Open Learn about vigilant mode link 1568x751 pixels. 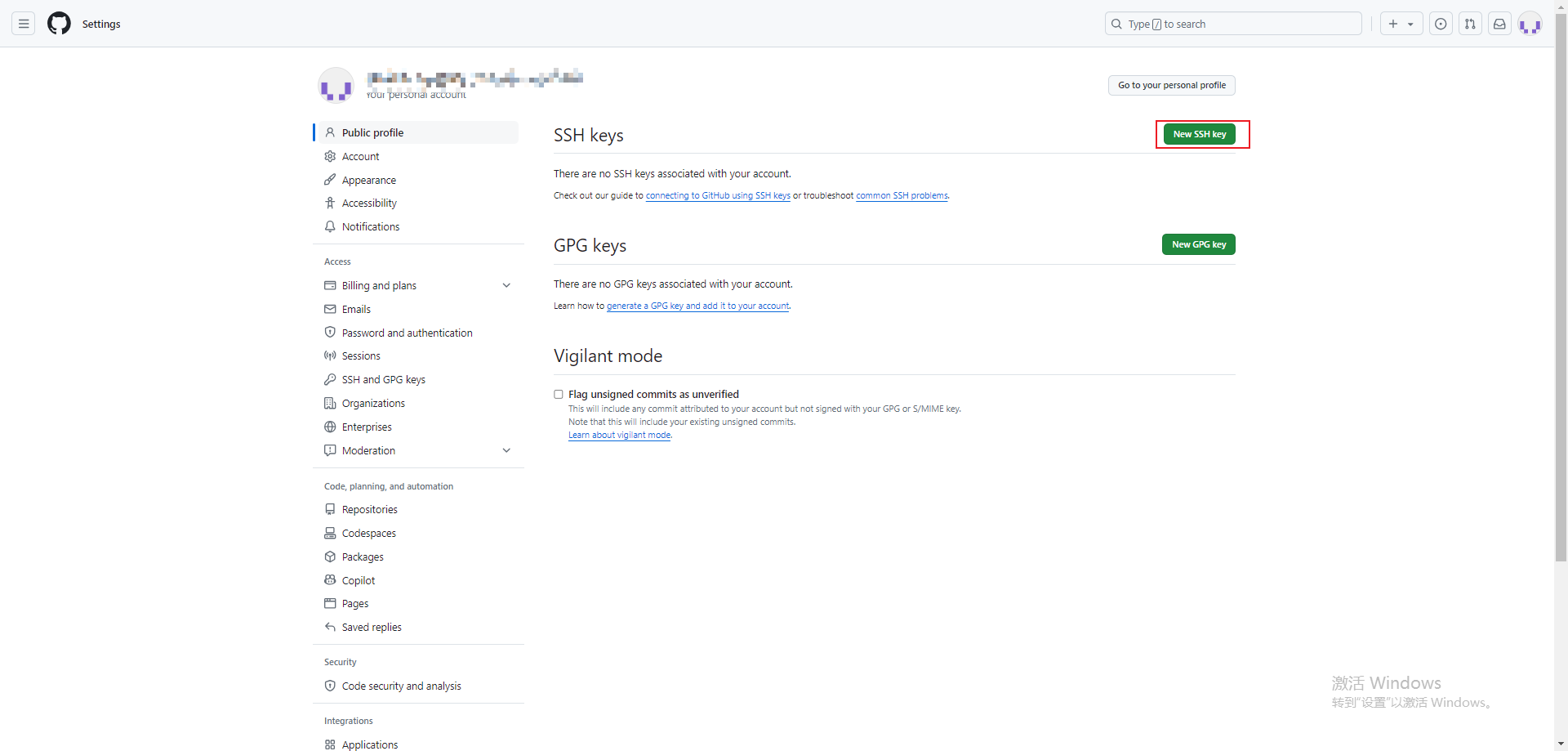pos(619,435)
